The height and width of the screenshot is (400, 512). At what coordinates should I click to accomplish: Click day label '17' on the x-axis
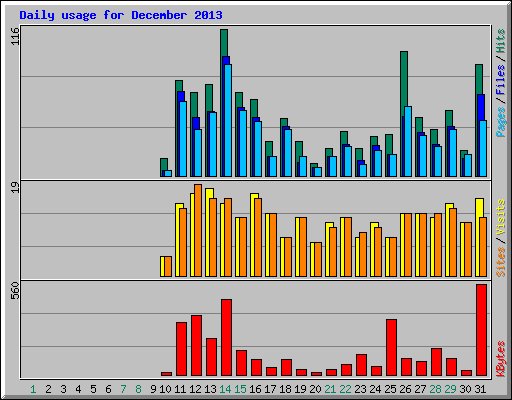pos(270,389)
